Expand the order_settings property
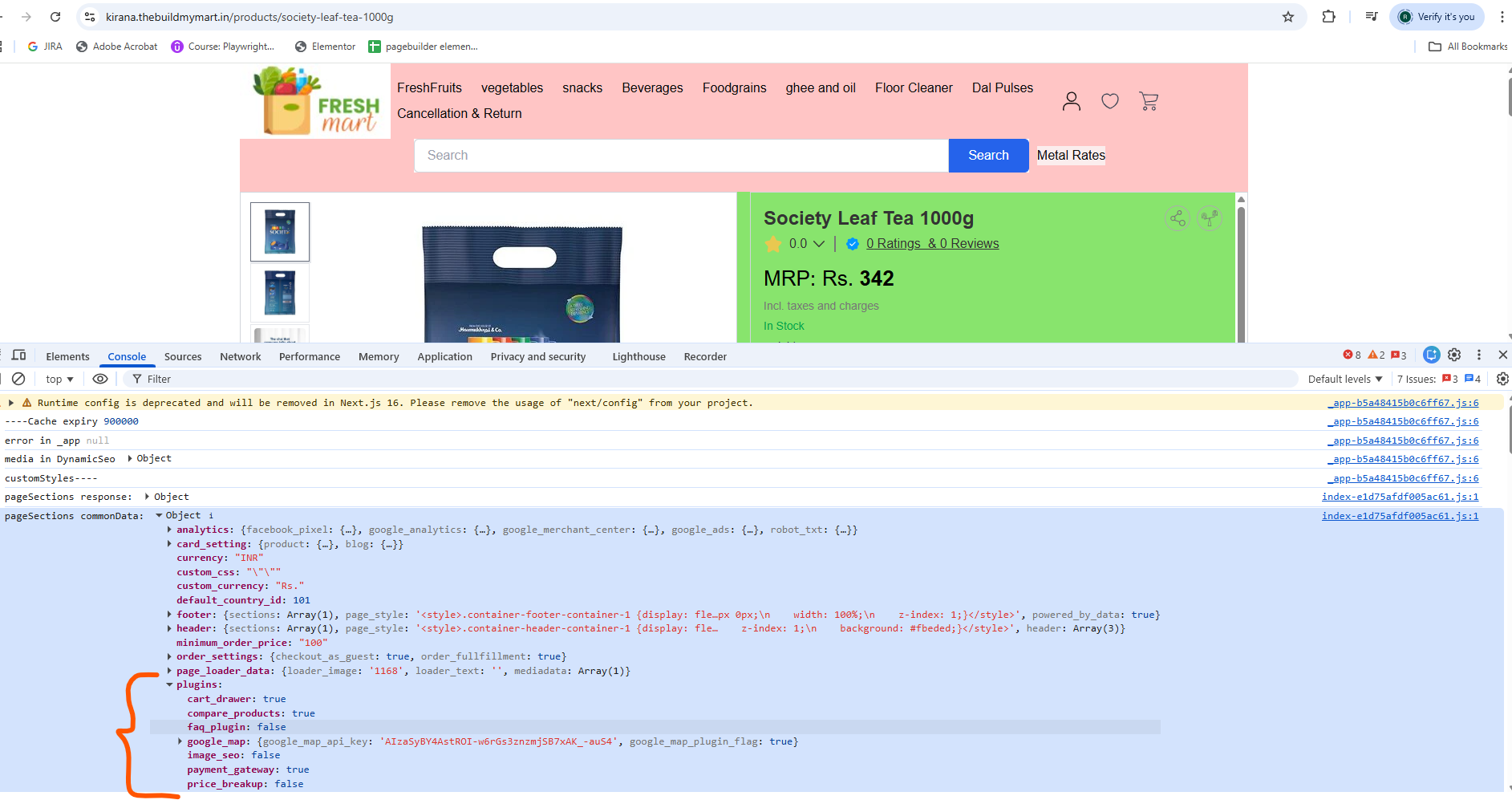1512x800 pixels. [x=169, y=656]
